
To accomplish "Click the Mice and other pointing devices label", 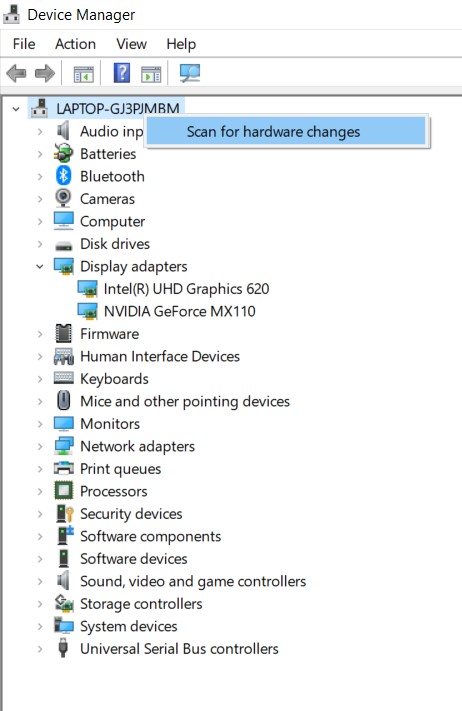I will point(185,402).
